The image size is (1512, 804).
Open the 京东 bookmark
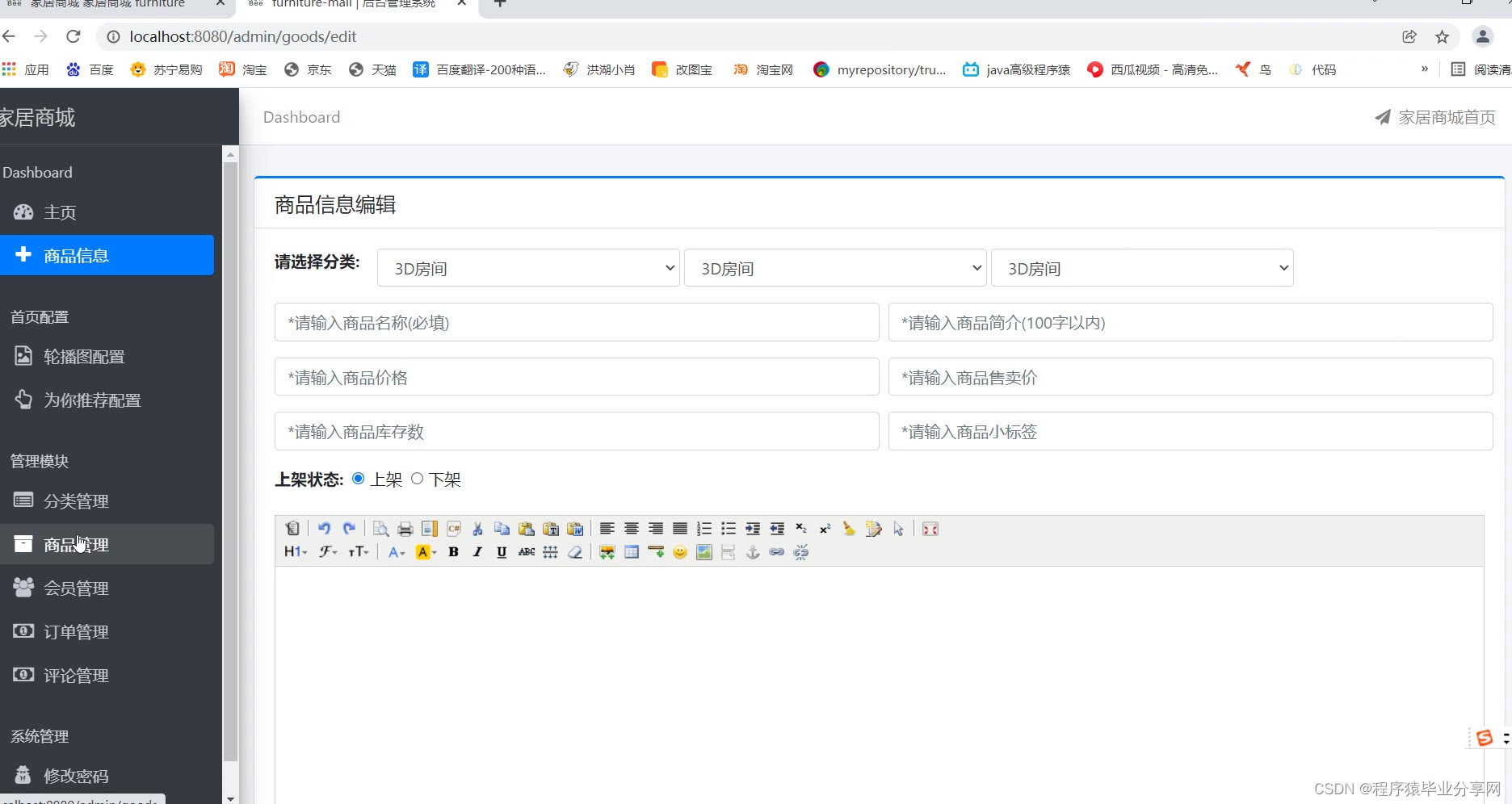click(309, 69)
